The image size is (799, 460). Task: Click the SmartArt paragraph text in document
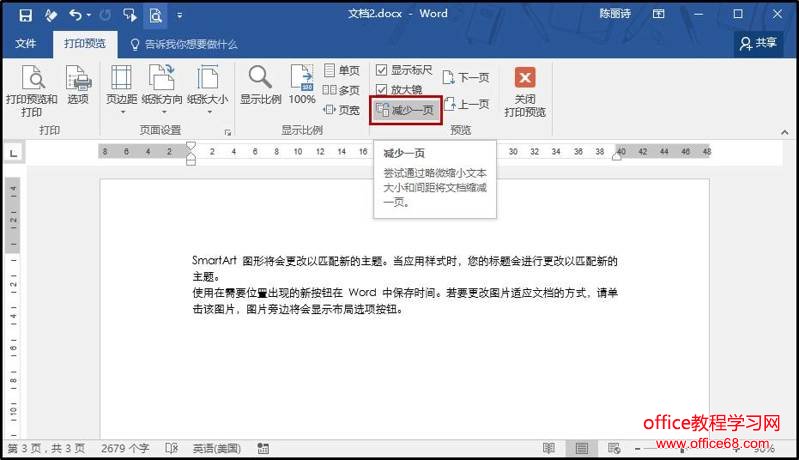(405, 268)
